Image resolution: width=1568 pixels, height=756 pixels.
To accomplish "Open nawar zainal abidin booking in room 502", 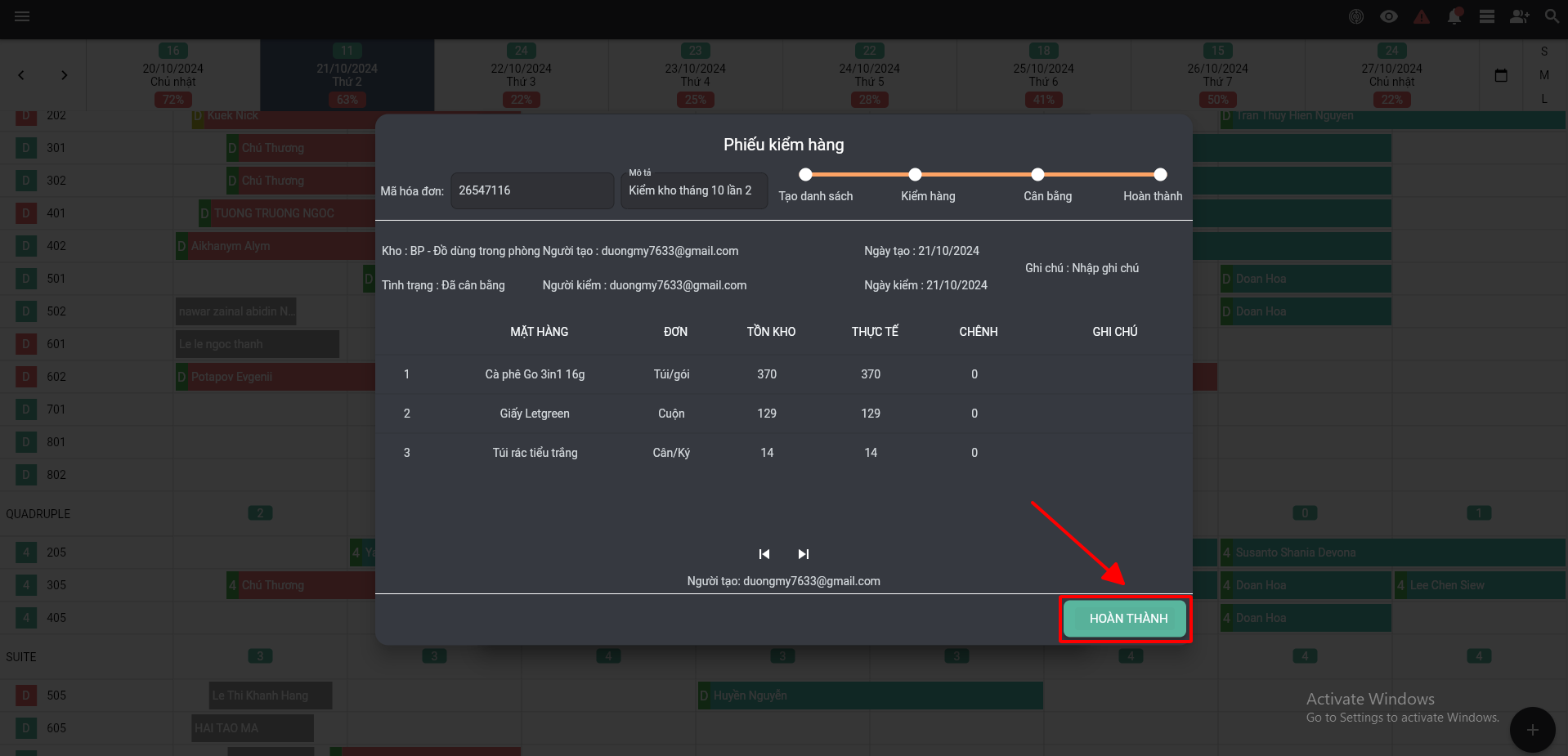I will (236, 311).
